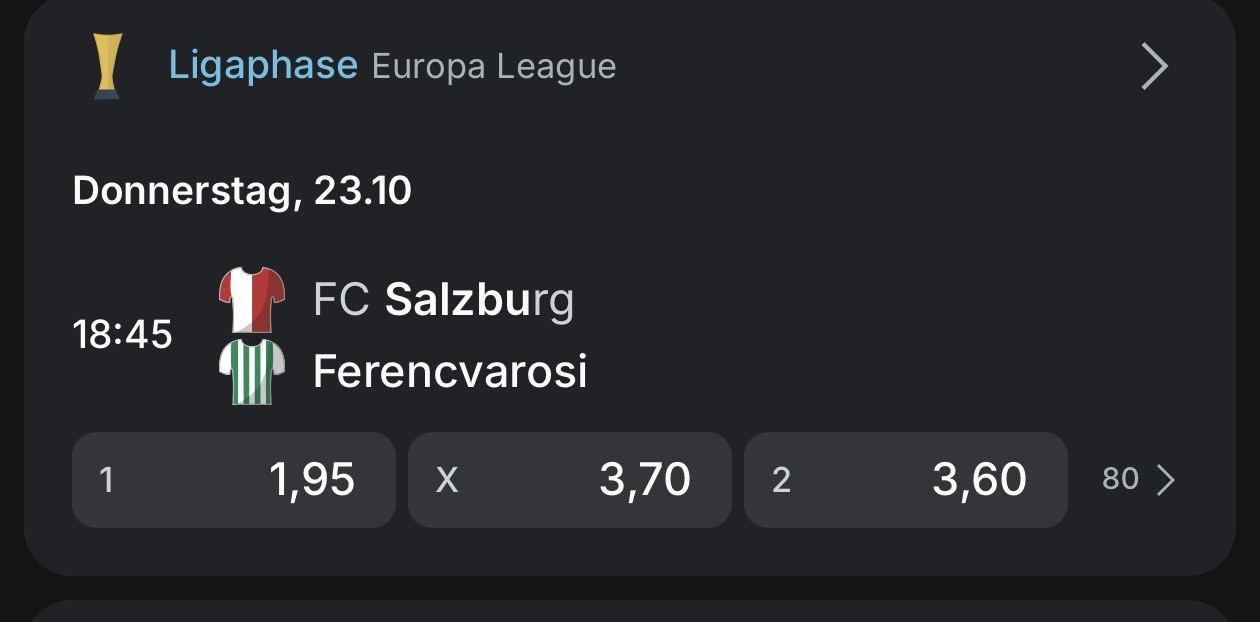Expand the league using the top-right chevron

pyautogui.click(x=1154, y=67)
